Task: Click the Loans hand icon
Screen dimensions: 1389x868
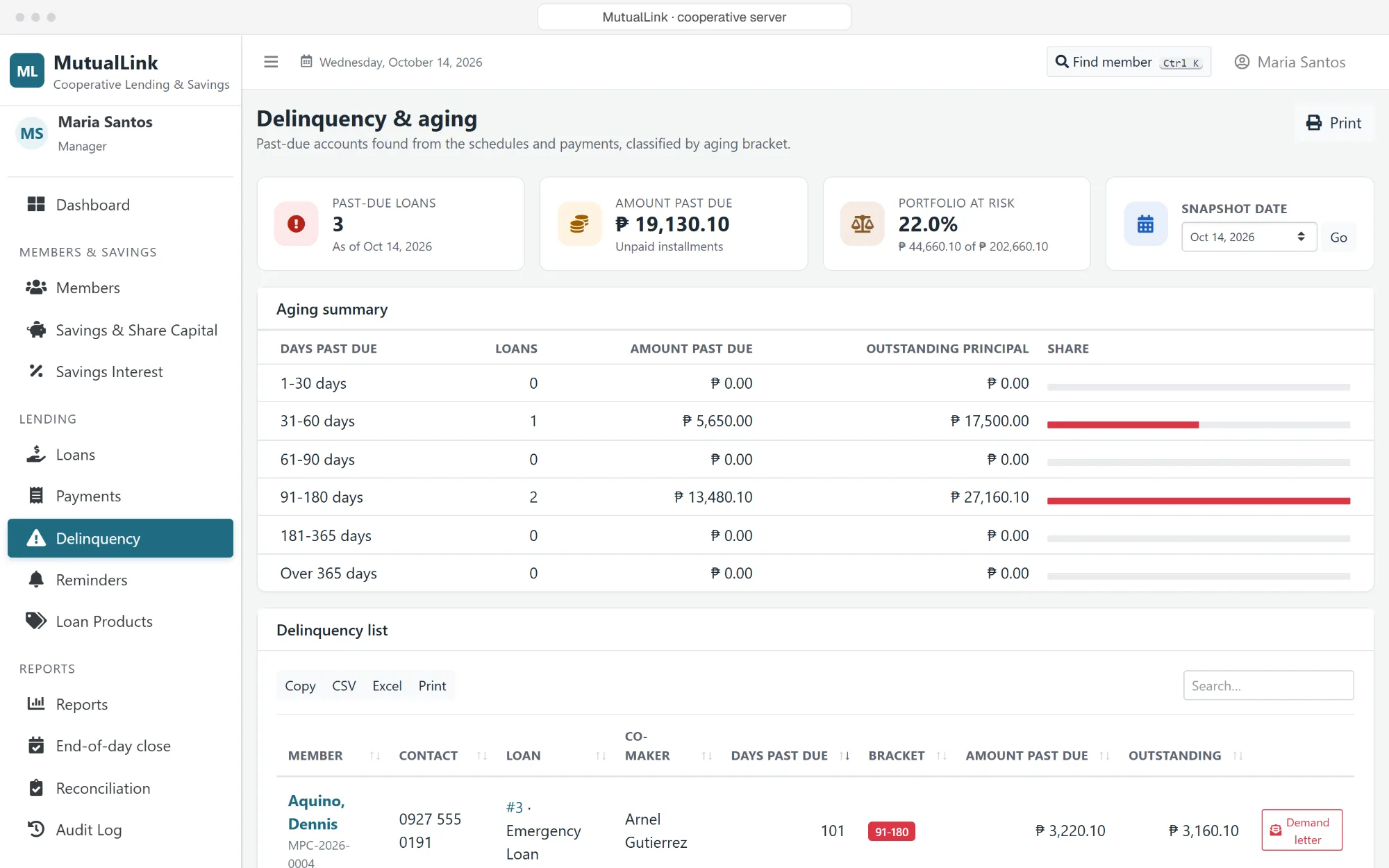Action: point(36,454)
